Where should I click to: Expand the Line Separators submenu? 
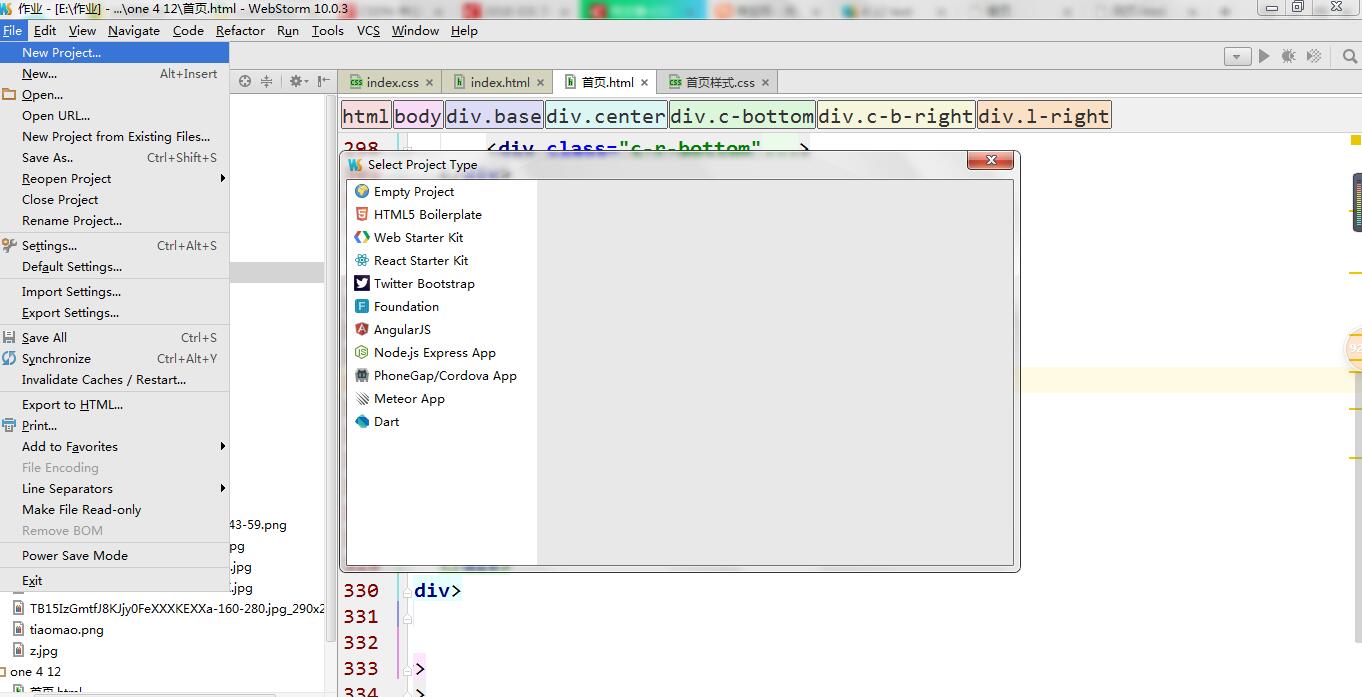(115, 488)
